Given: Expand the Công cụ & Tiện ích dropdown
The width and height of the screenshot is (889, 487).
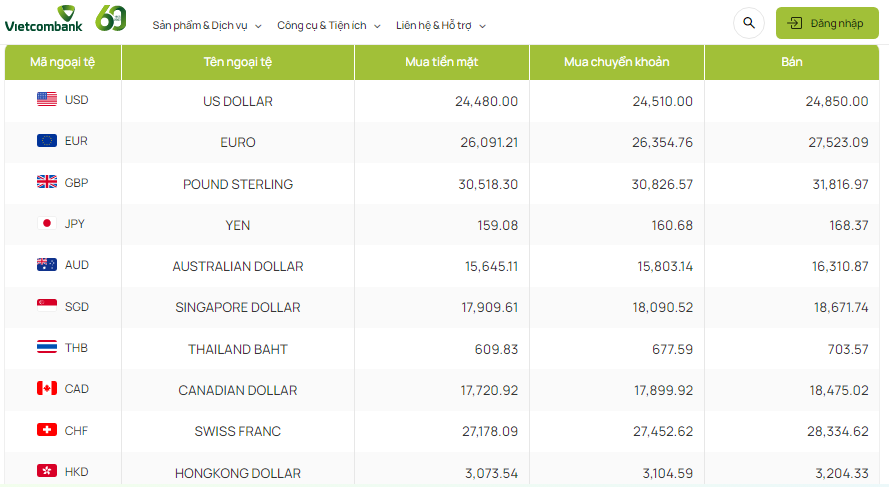Looking at the screenshot, I should tap(329, 25).
